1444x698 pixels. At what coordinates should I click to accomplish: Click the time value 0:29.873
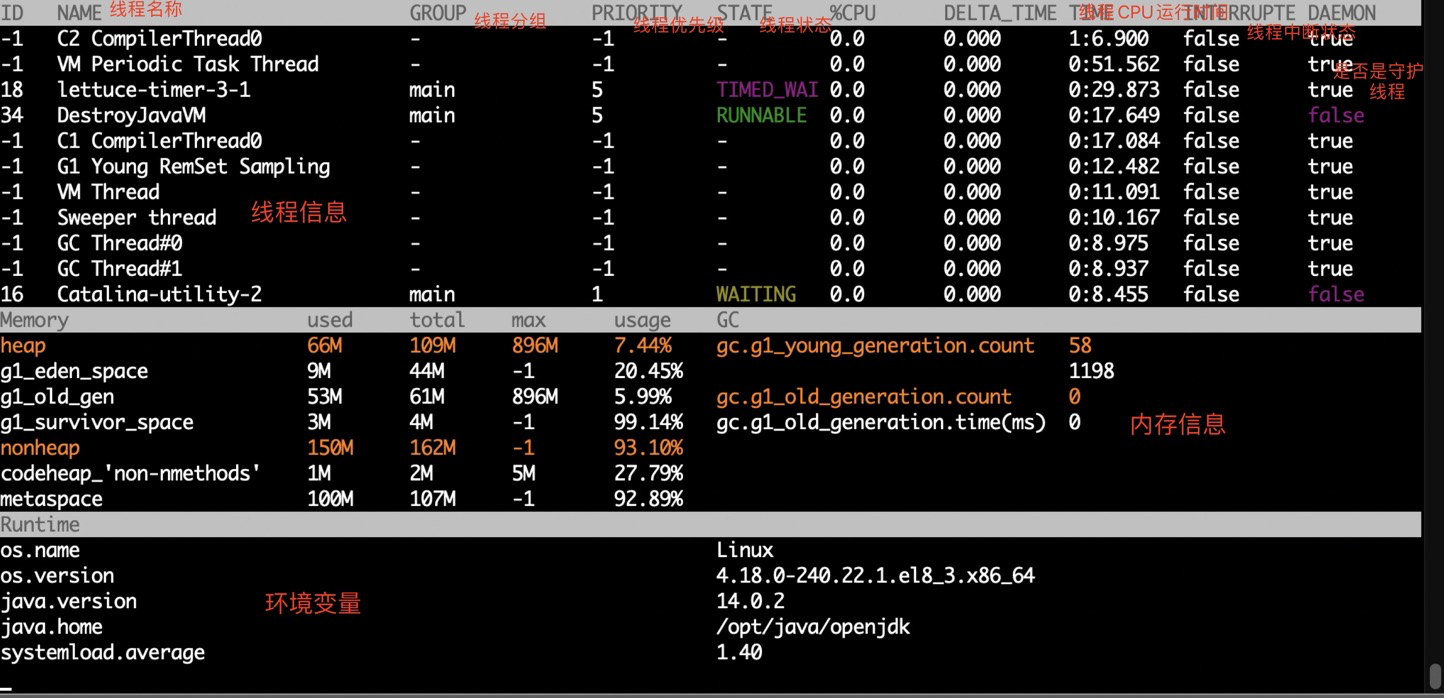click(1114, 90)
